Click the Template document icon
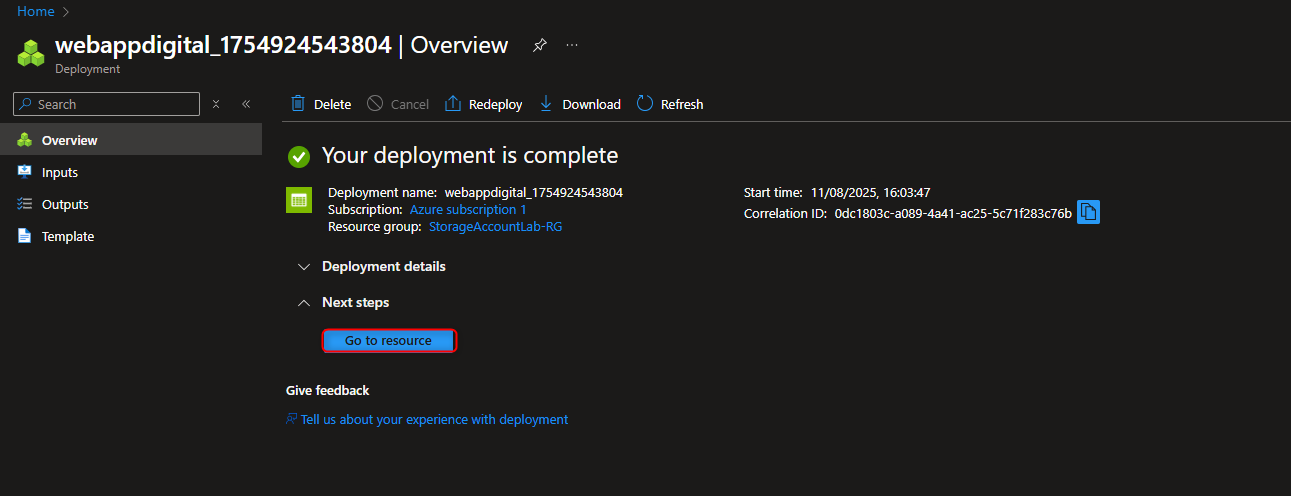 pyautogui.click(x=24, y=236)
